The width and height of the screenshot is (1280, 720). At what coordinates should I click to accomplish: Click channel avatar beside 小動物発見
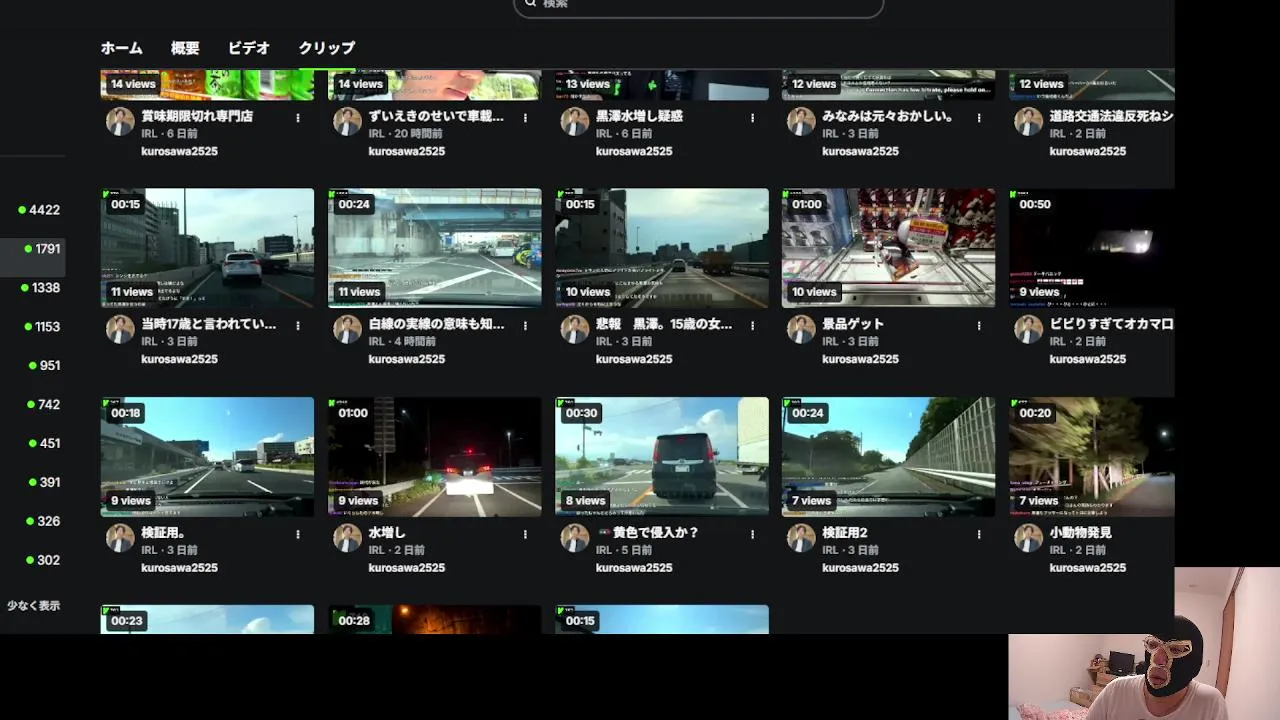click(x=1028, y=538)
